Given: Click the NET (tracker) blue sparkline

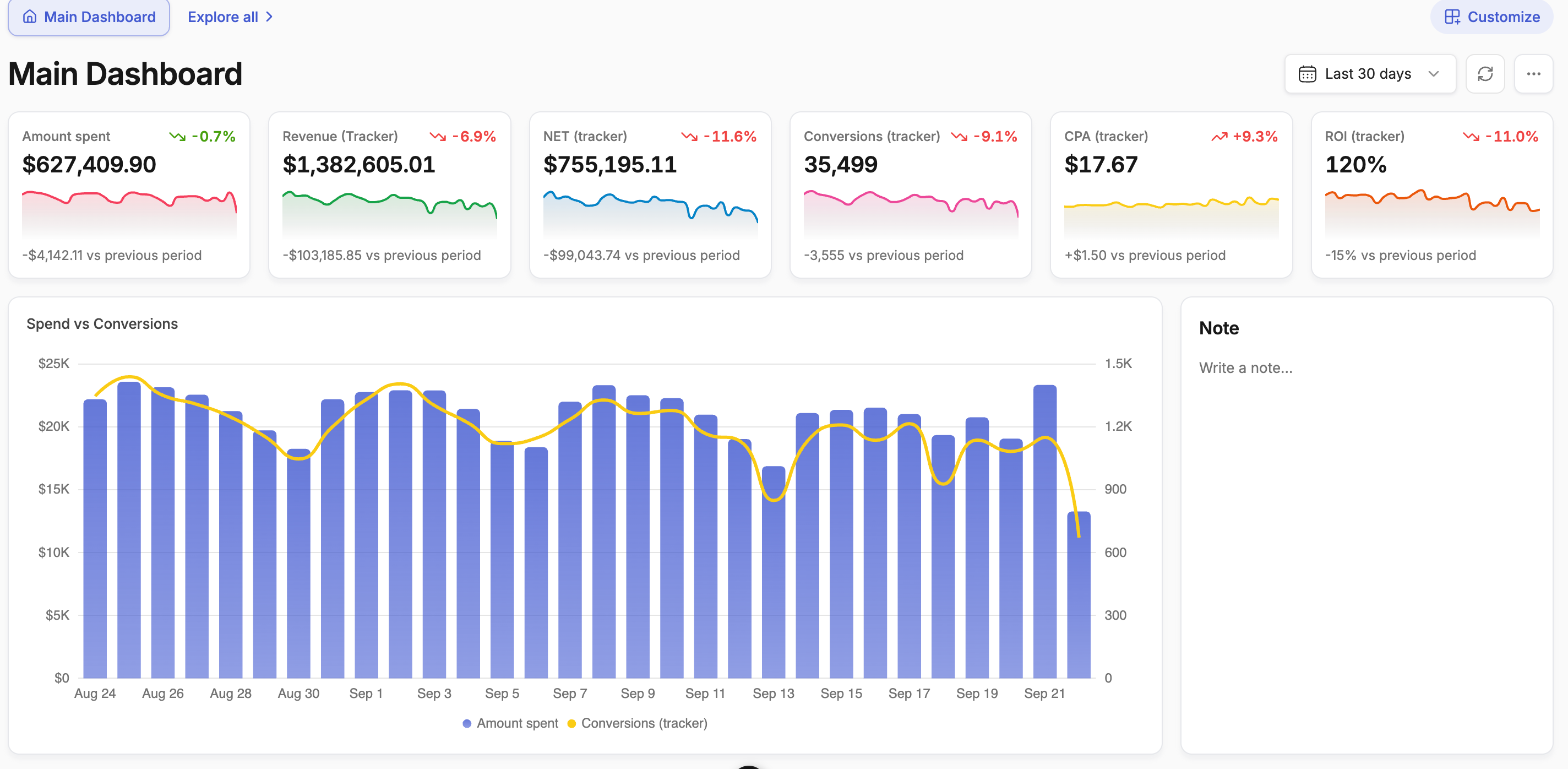Looking at the screenshot, I should pos(650,212).
